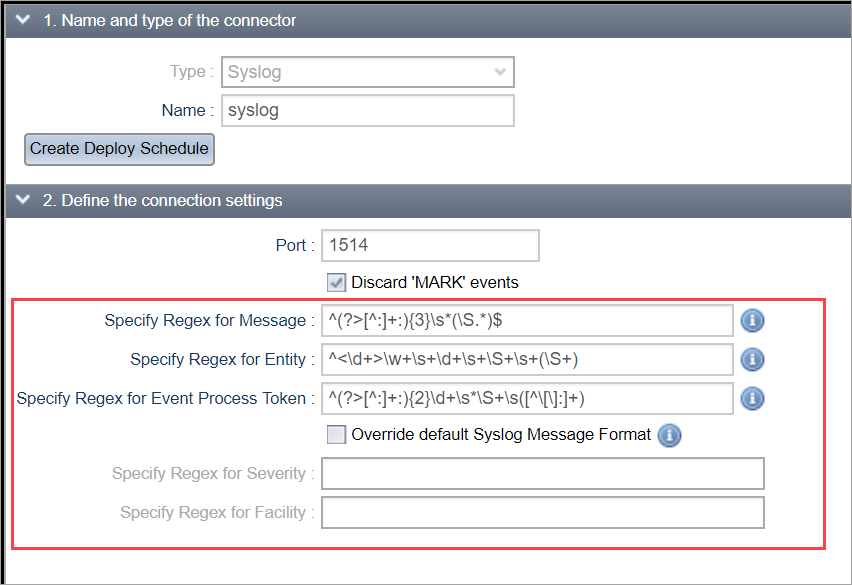Click the Port field showing 1514
The height and width of the screenshot is (585, 852).
(430, 245)
